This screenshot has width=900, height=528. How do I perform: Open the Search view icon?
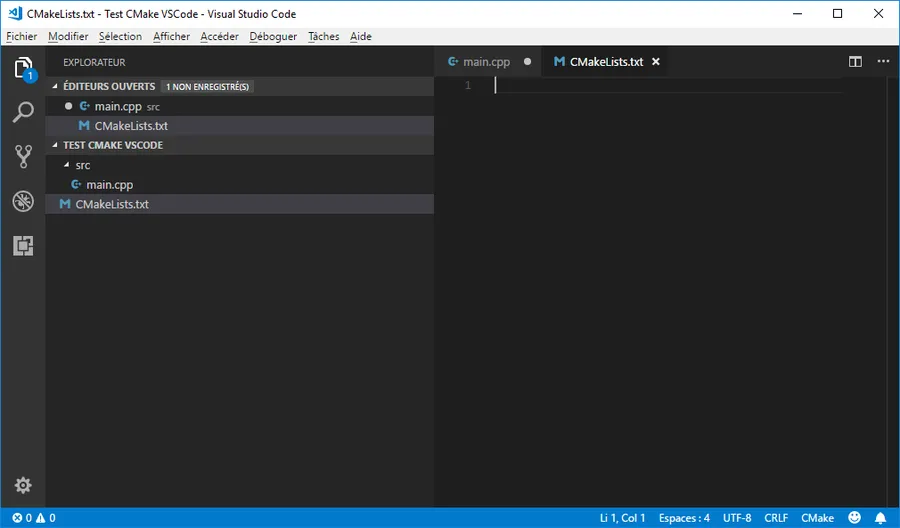(x=23, y=112)
